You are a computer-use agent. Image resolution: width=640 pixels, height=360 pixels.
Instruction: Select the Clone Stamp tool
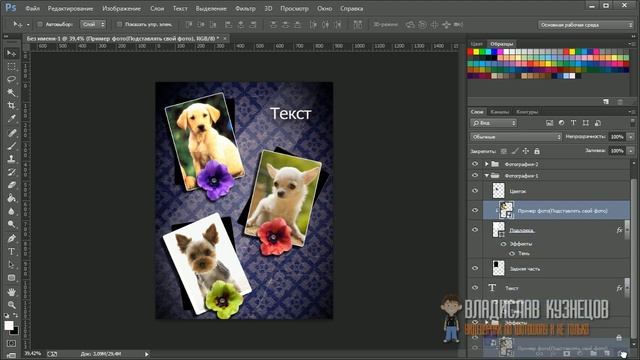tap(11, 159)
